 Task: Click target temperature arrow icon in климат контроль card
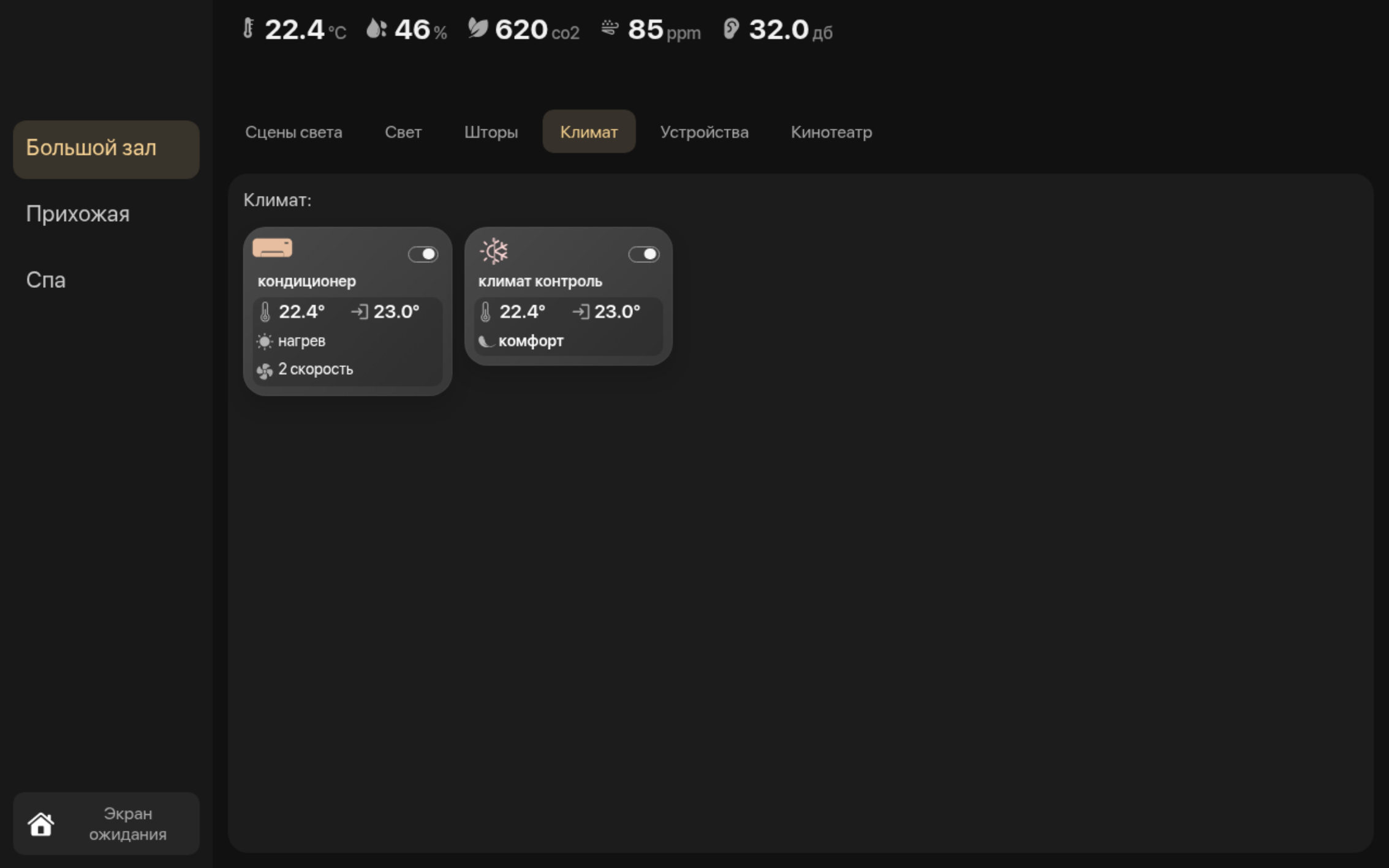(581, 312)
